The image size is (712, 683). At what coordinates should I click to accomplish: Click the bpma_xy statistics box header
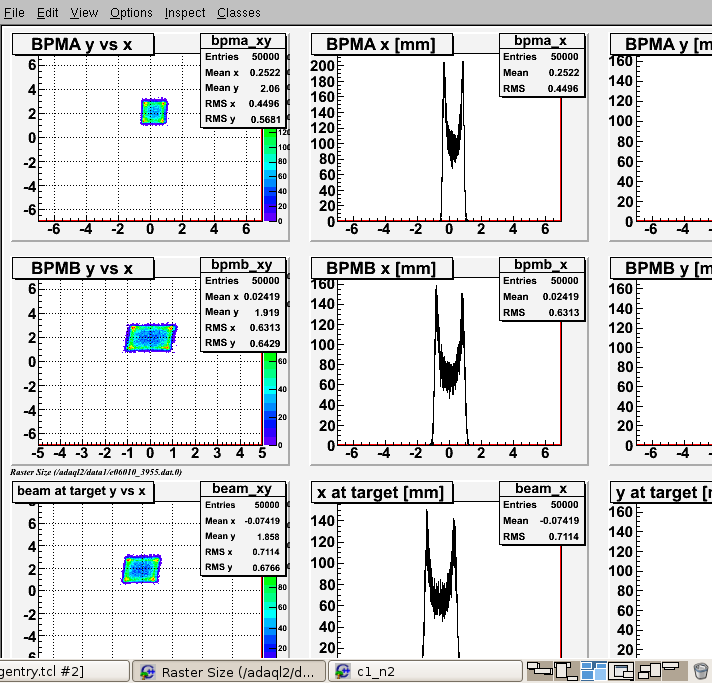(243, 41)
